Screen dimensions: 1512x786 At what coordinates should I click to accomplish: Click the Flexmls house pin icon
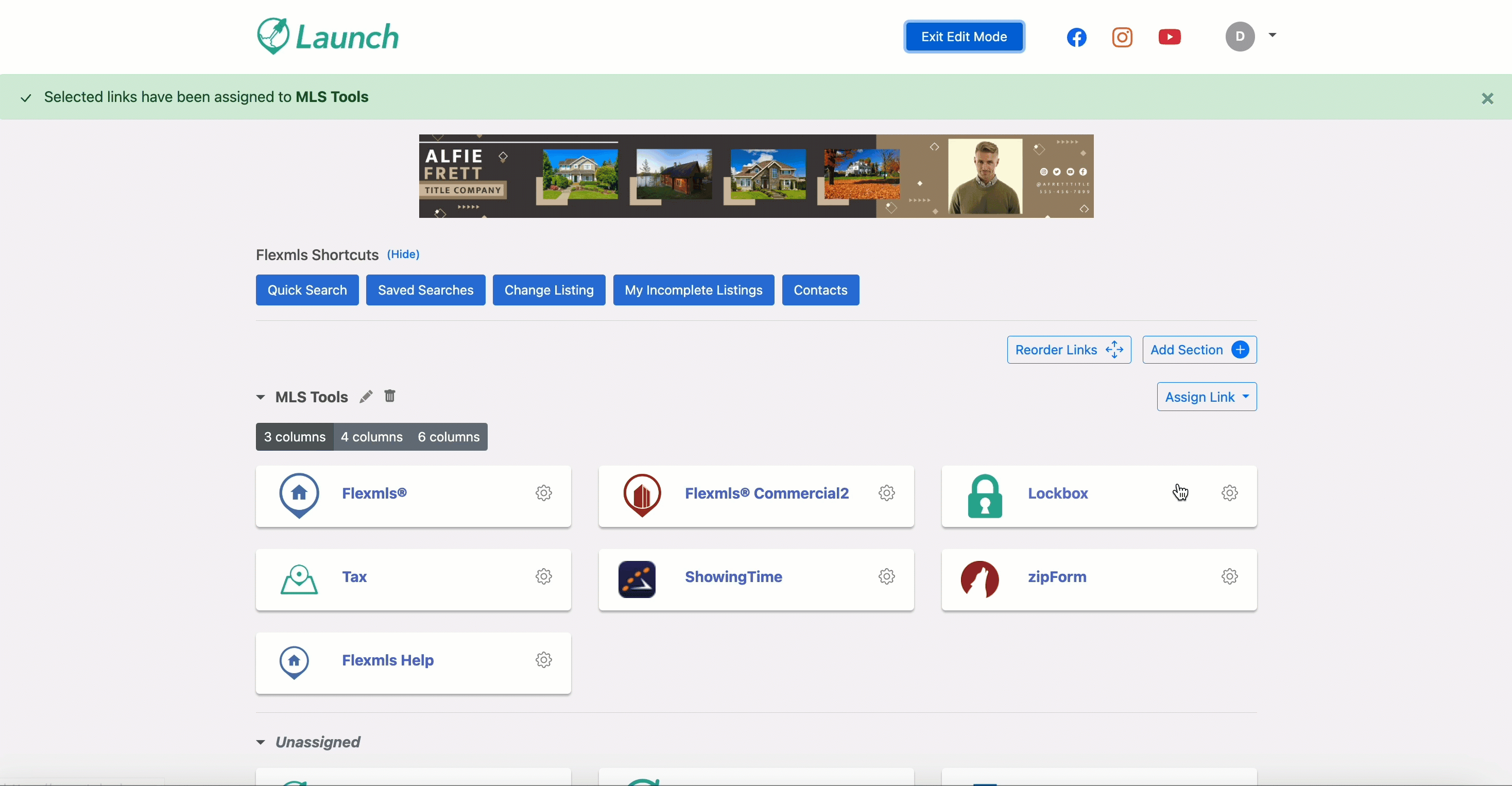coord(299,495)
